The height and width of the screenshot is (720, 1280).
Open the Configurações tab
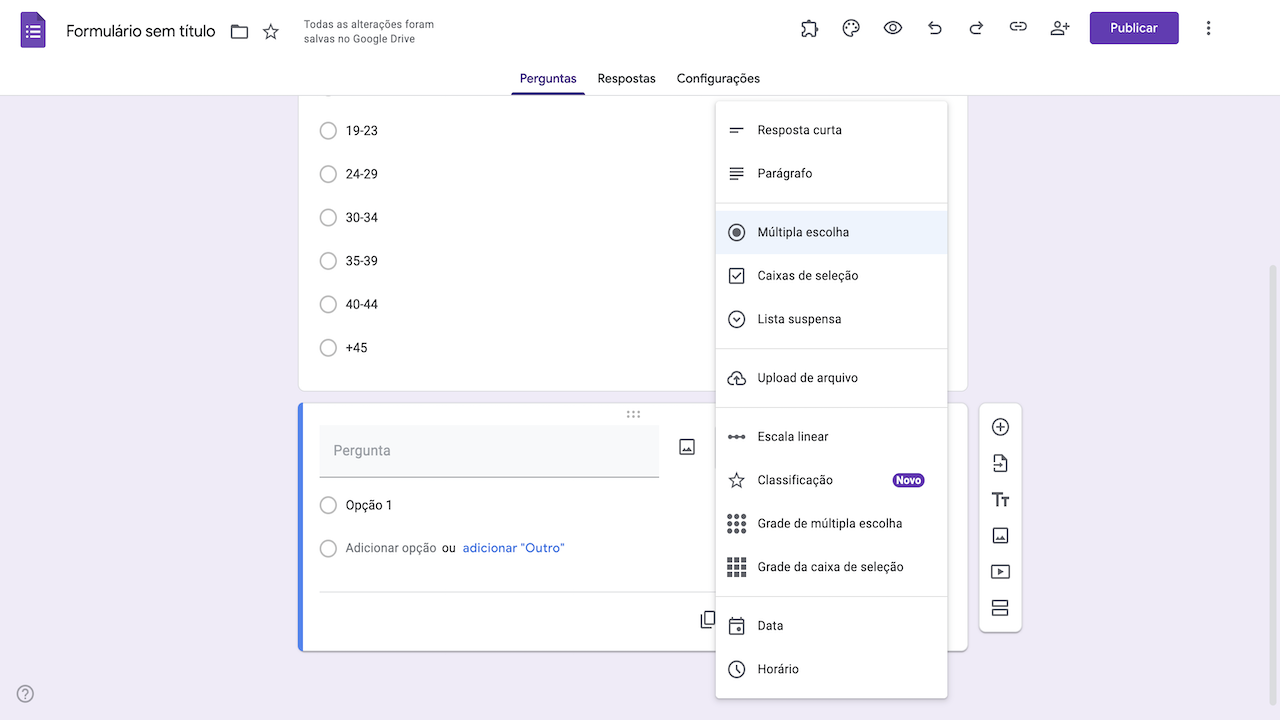coord(717,78)
